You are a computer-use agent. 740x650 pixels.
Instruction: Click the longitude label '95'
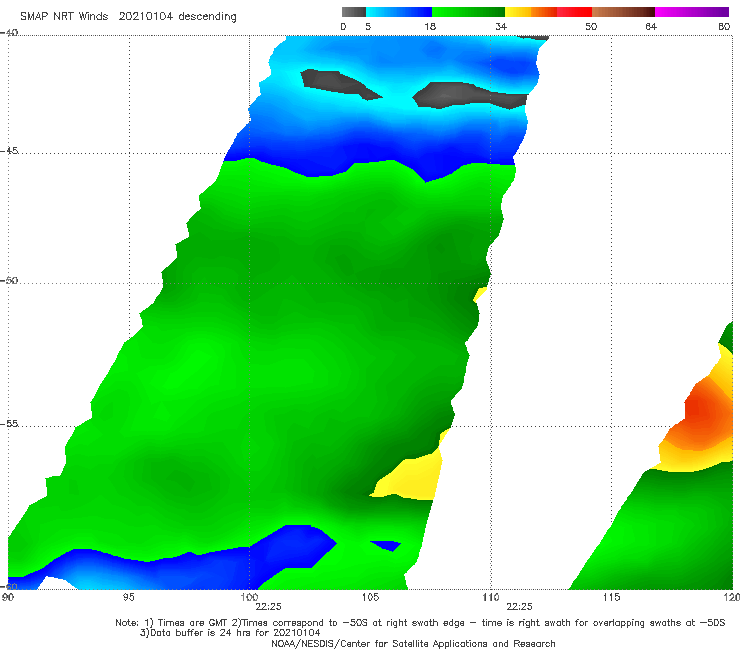tap(128, 598)
